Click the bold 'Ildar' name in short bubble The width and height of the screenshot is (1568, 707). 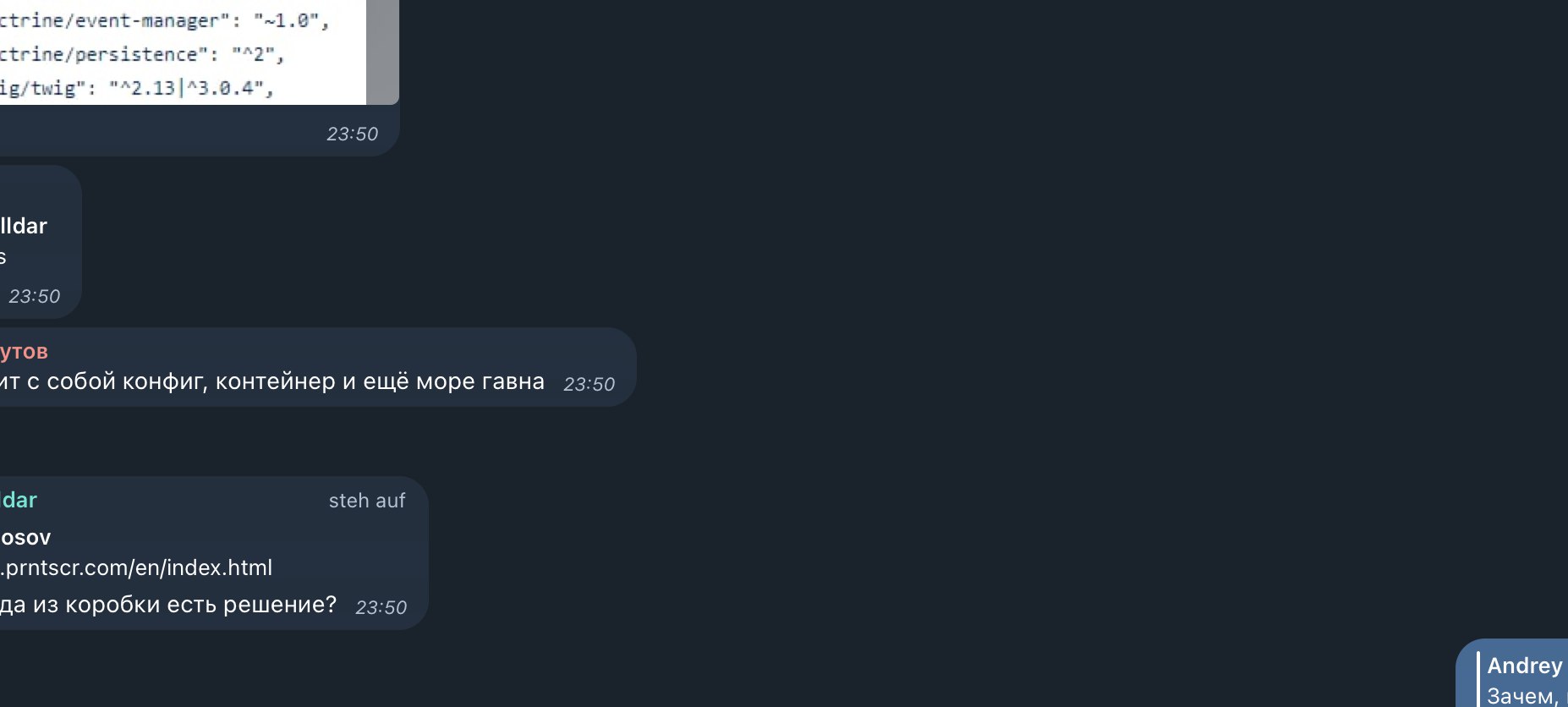click(24, 226)
